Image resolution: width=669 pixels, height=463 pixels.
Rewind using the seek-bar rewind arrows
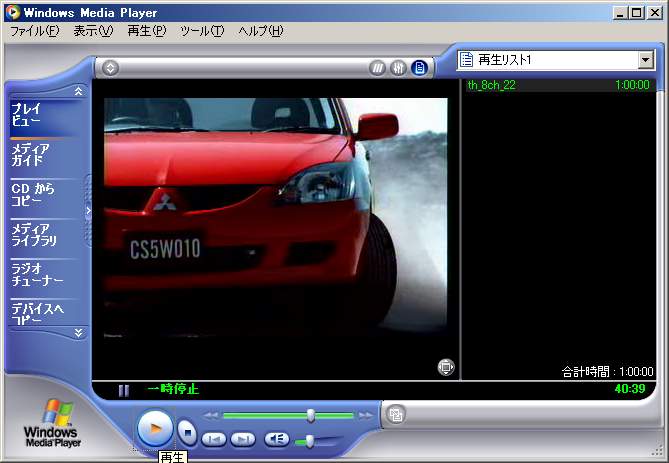click(211, 415)
